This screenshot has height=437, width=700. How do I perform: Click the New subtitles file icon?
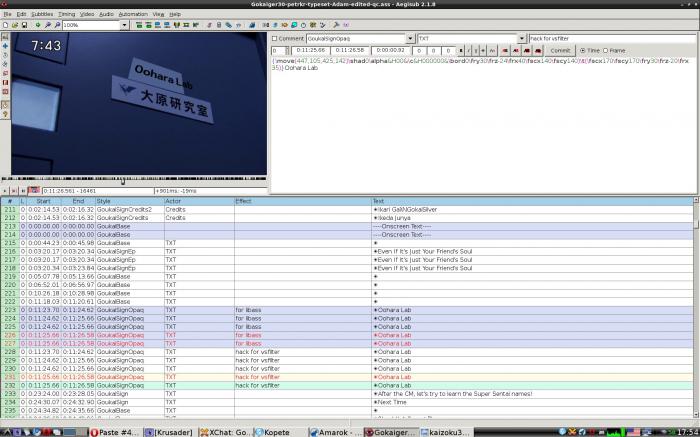(x=5, y=25)
